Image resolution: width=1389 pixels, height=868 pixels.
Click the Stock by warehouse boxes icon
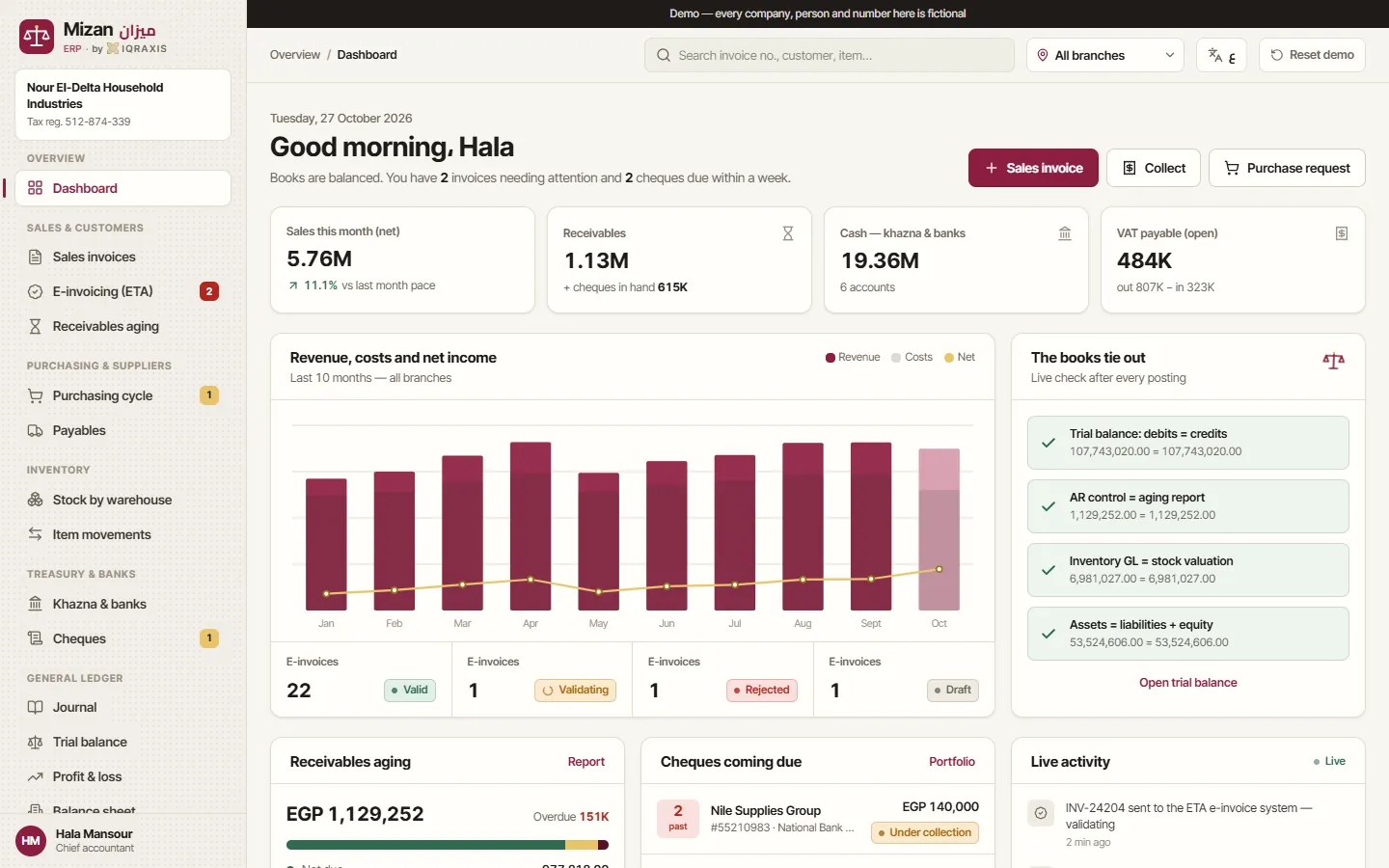pos(36,500)
